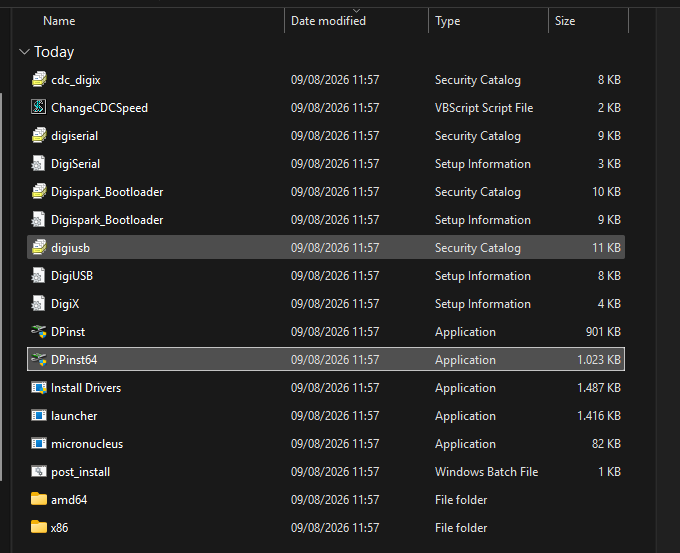The width and height of the screenshot is (680, 553).
Task: Click the micronucleus application icon
Action: (x=39, y=443)
